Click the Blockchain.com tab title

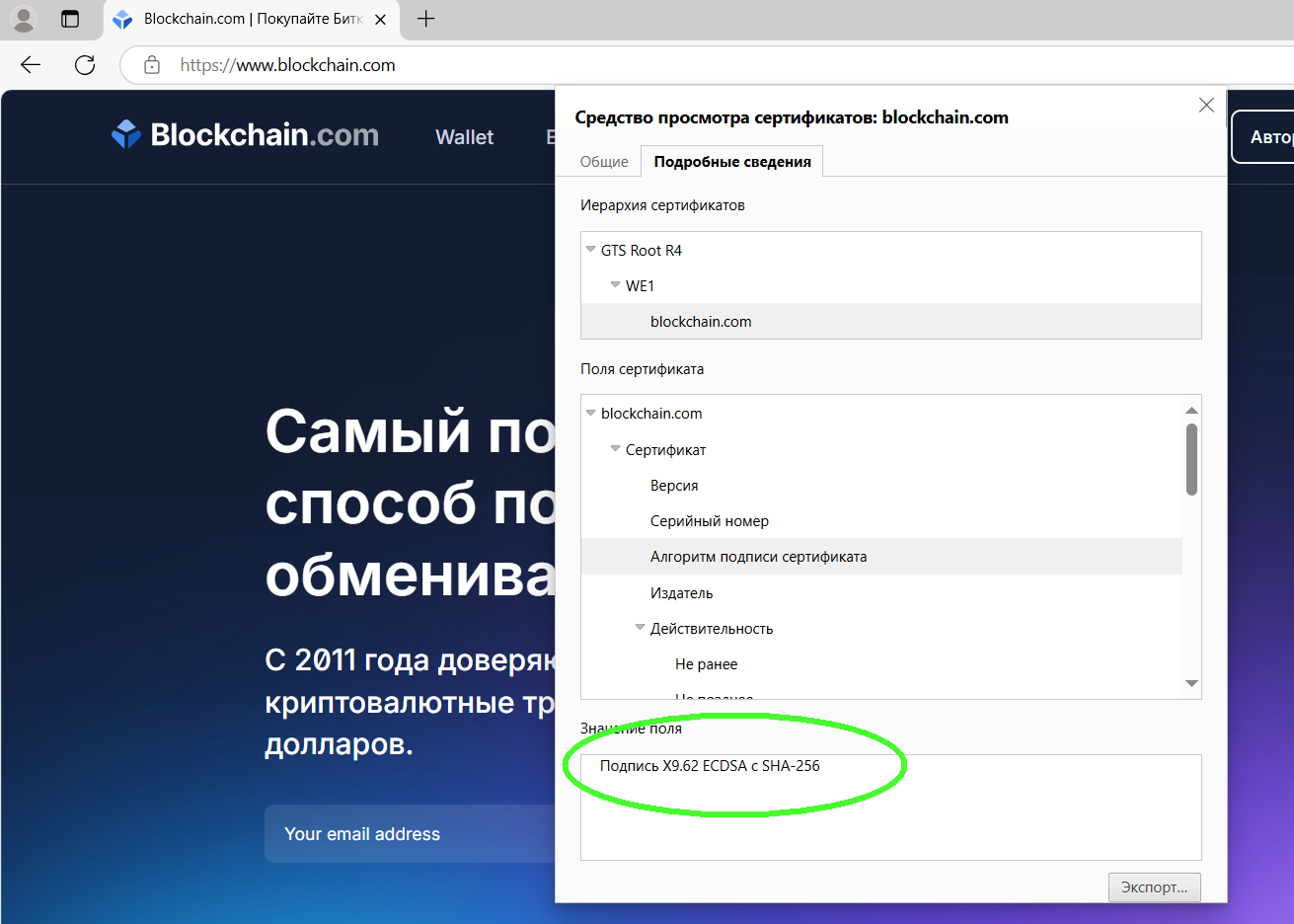(253, 19)
